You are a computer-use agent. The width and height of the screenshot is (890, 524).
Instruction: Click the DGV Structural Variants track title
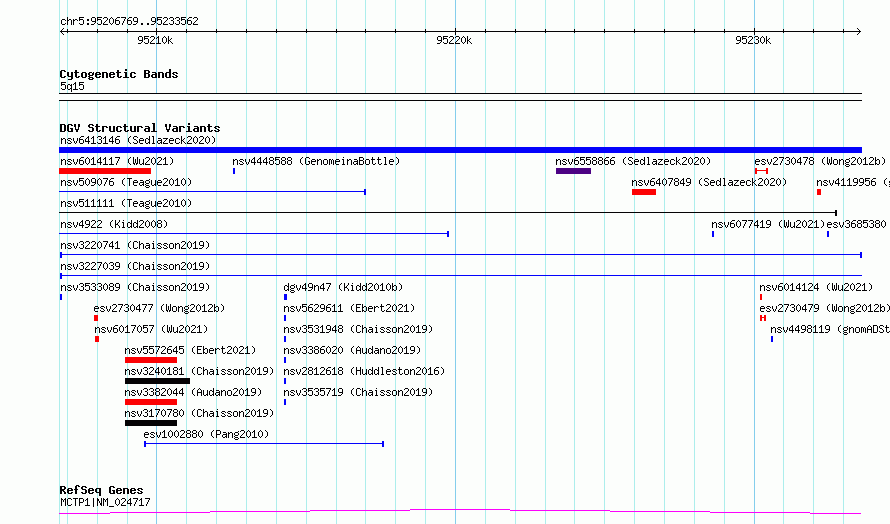click(x=140, y=128)
